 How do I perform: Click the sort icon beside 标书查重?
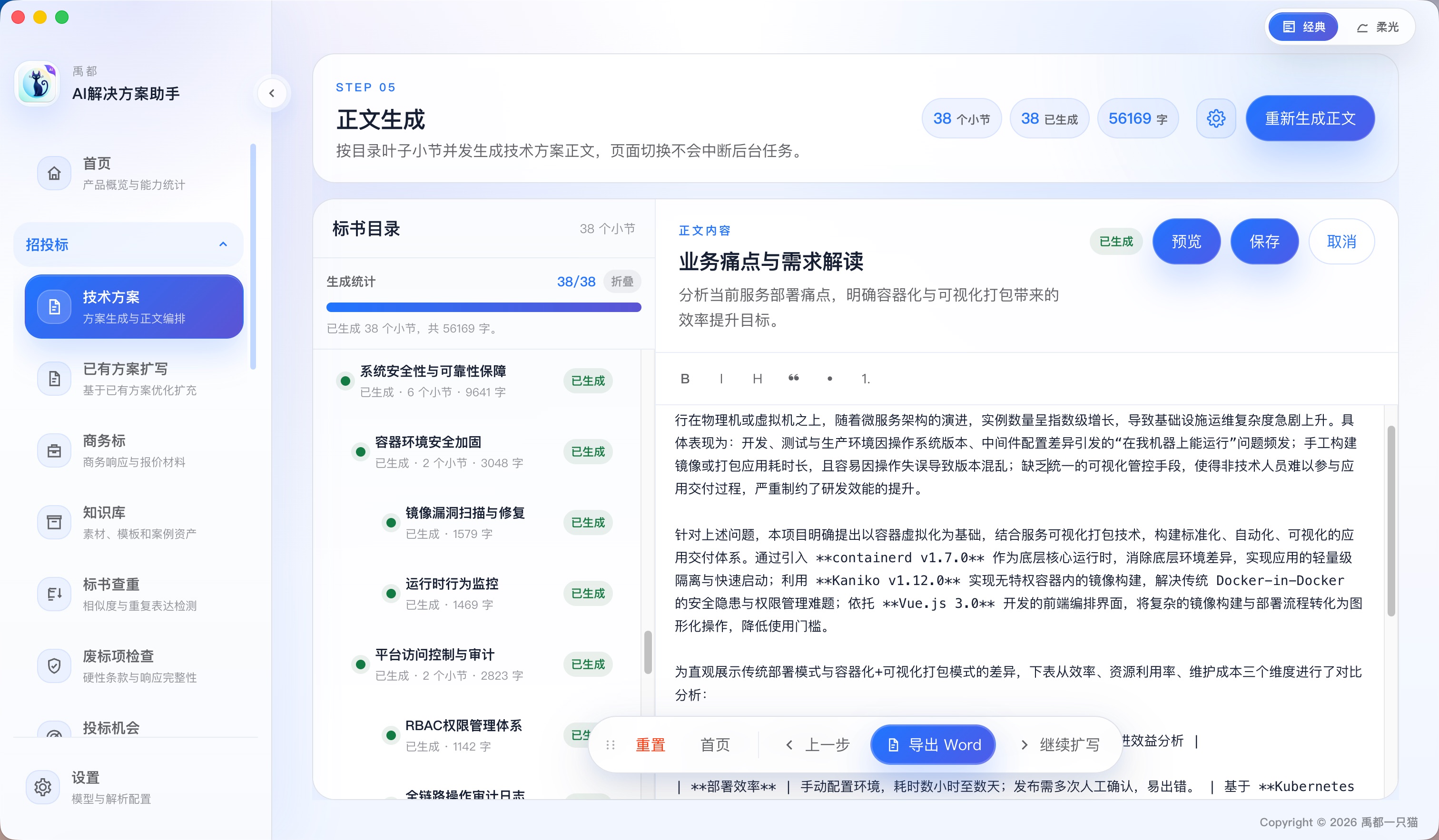tap(54, 594)
